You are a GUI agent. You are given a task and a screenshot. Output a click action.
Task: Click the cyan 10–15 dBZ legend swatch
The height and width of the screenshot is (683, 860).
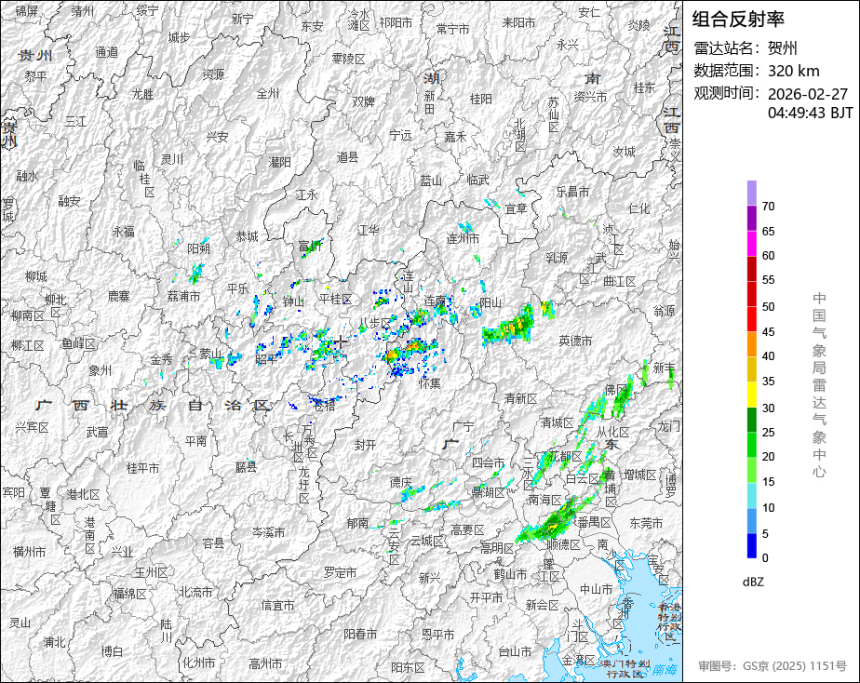pyautogui.click(x=751, y=495)
